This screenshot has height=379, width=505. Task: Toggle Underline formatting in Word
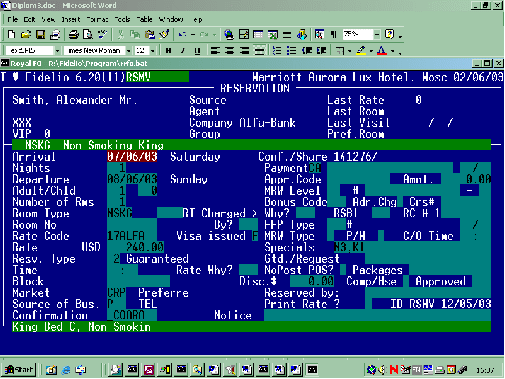tap(197, 51)
